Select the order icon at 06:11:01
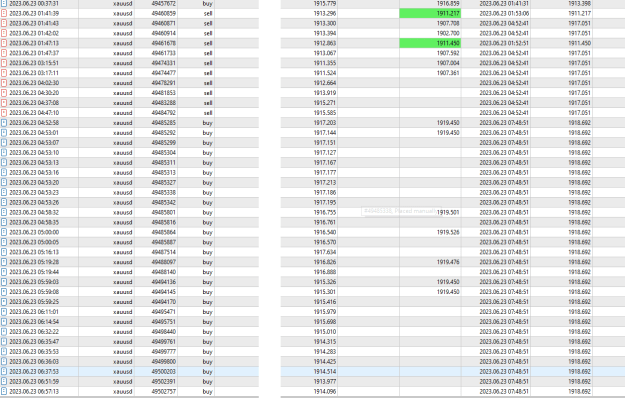This screenshot has width=625, height=398. click(4, 312)
